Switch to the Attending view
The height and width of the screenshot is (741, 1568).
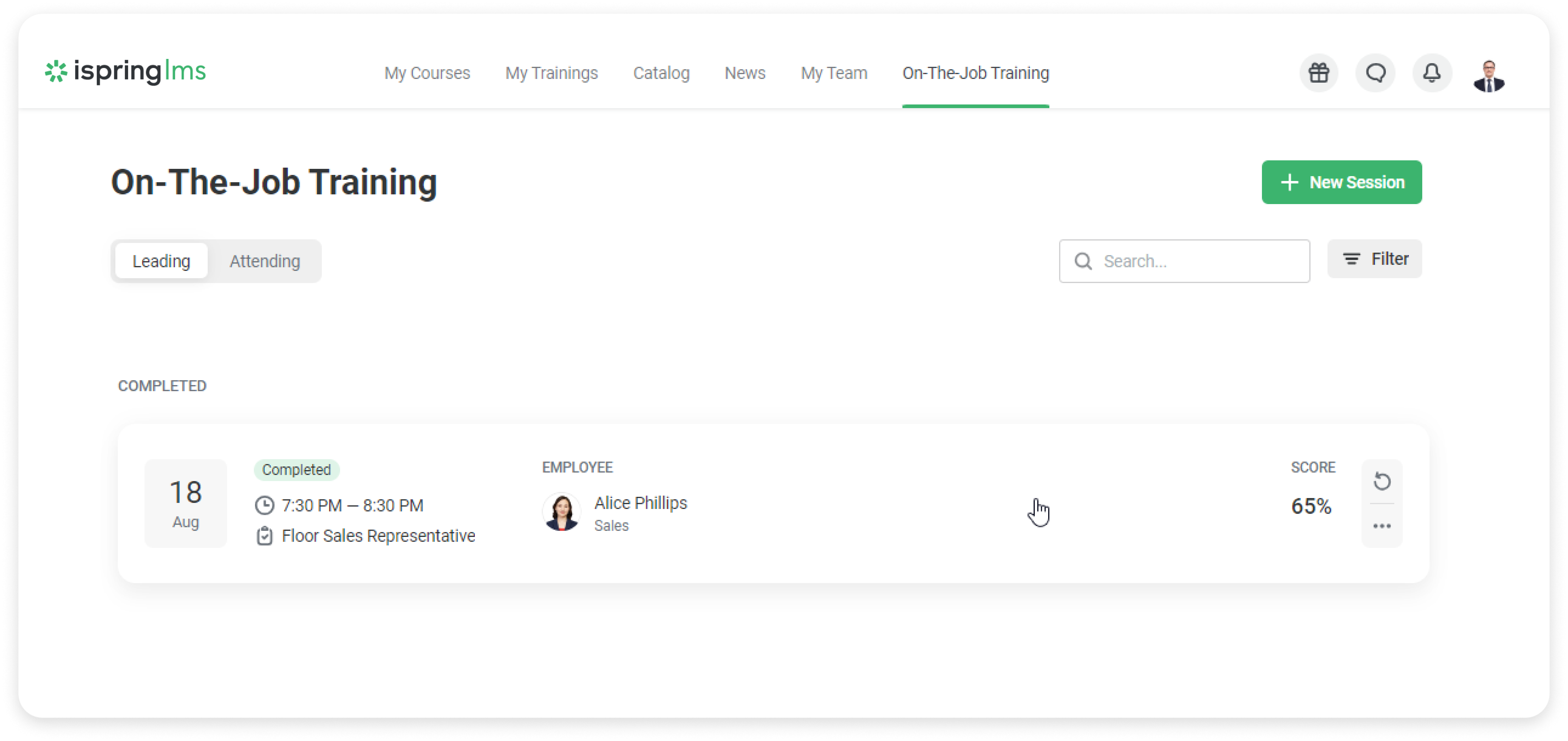(x=265, y=261)
